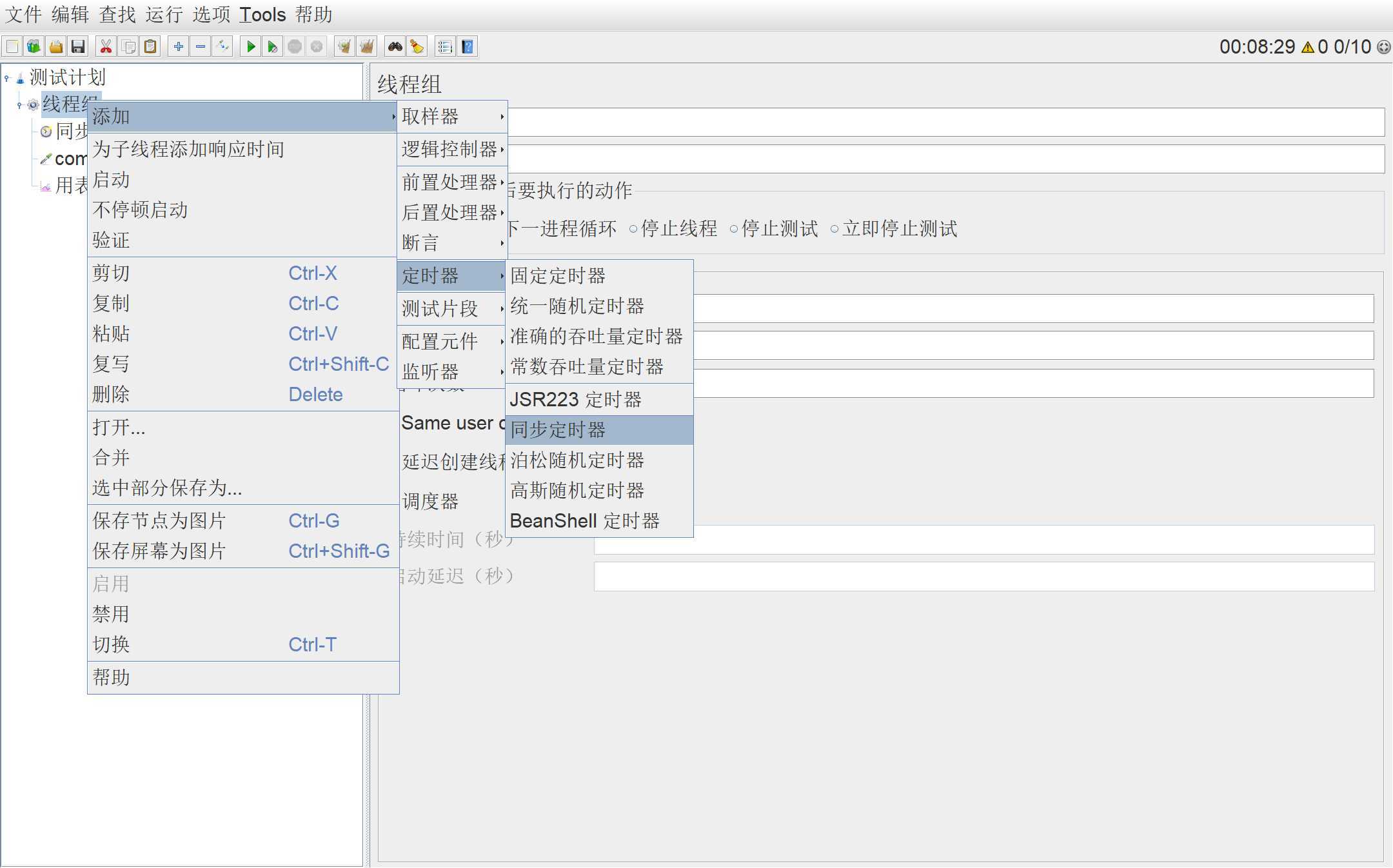Open the Templates toolbar icon

tap(34, 46)
